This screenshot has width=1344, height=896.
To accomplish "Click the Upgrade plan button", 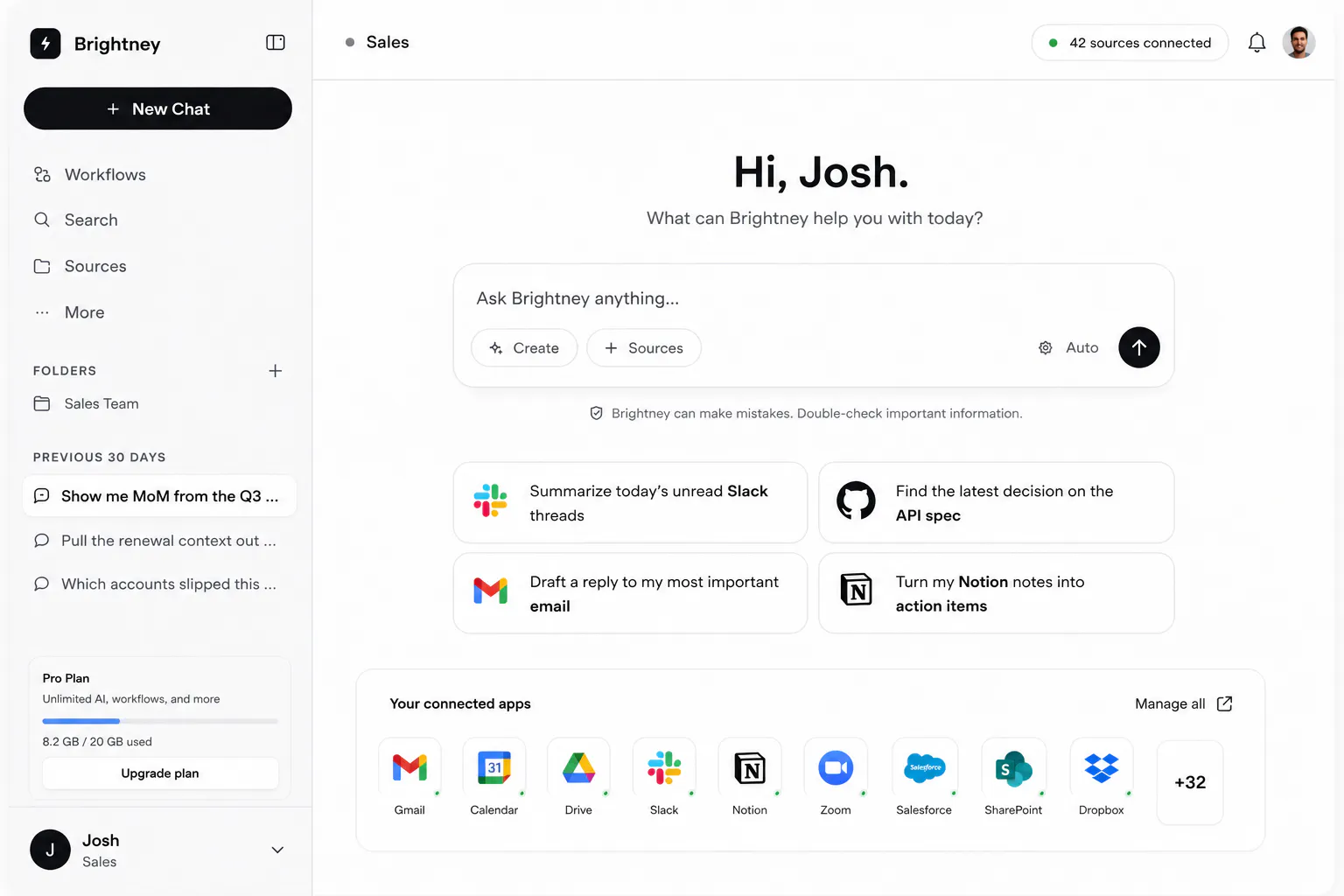I will click(x=160, y=773).
